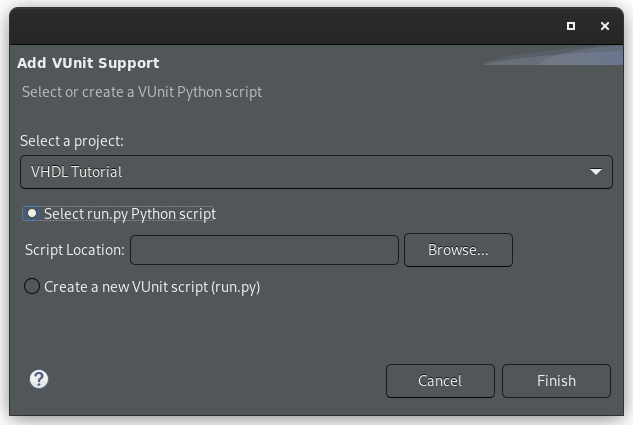Choose Create a new VUnit script radio
The height and width of the screenshot is (425, 633).
pyautogui.click(x=31, y=287)
